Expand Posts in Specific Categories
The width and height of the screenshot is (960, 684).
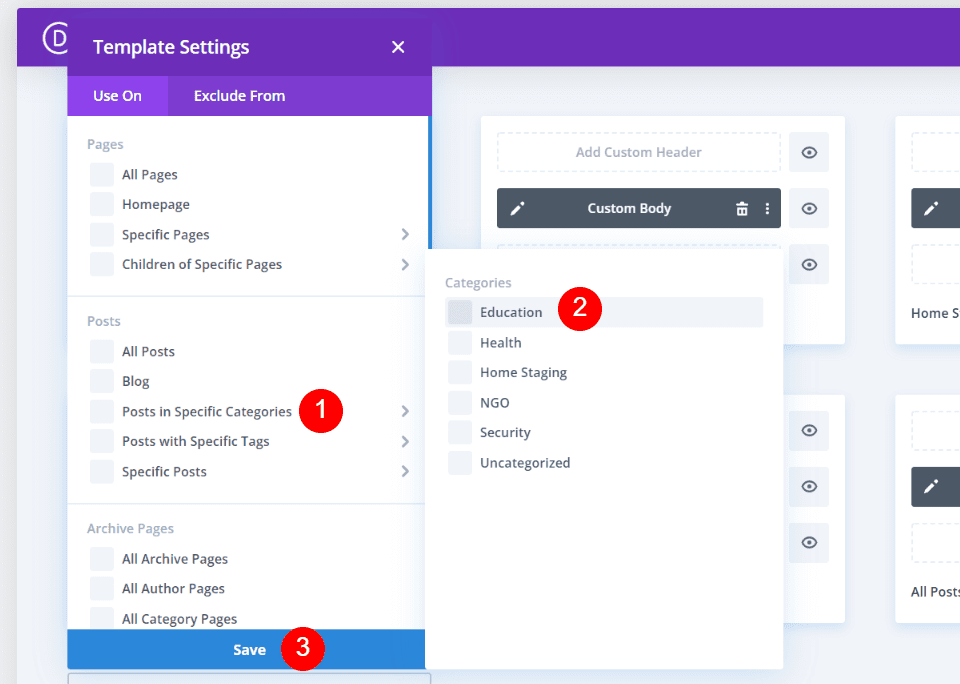tap(406, 411)
